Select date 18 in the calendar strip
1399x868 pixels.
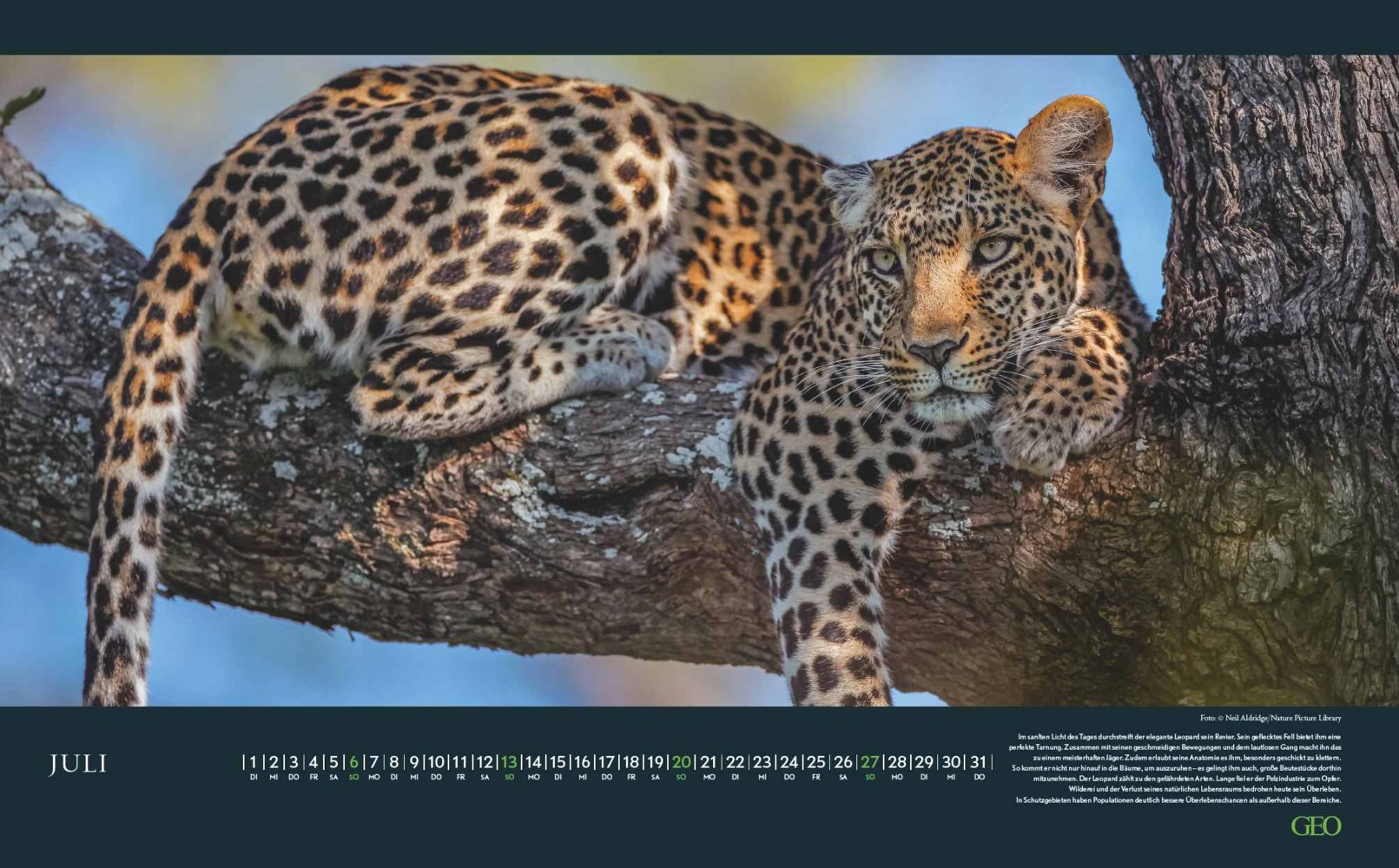click(631, 762)
